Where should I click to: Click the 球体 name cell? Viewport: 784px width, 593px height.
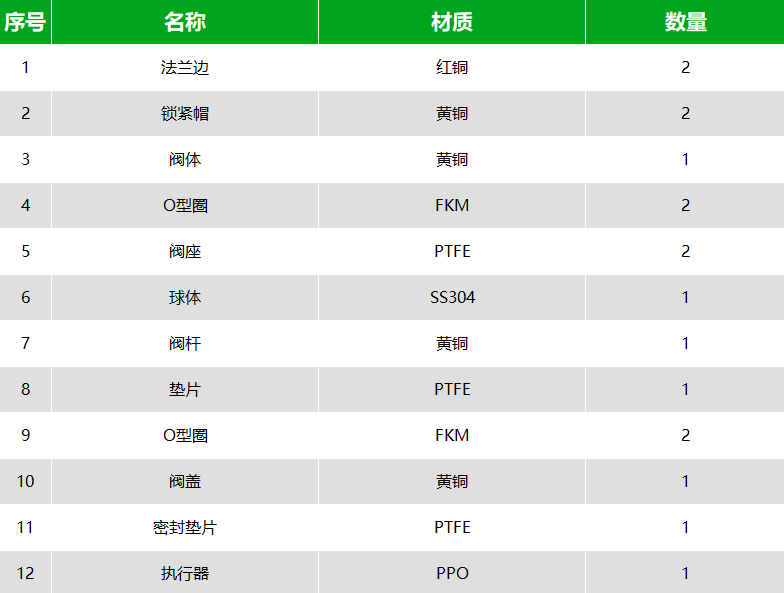[x=185, y=298]
